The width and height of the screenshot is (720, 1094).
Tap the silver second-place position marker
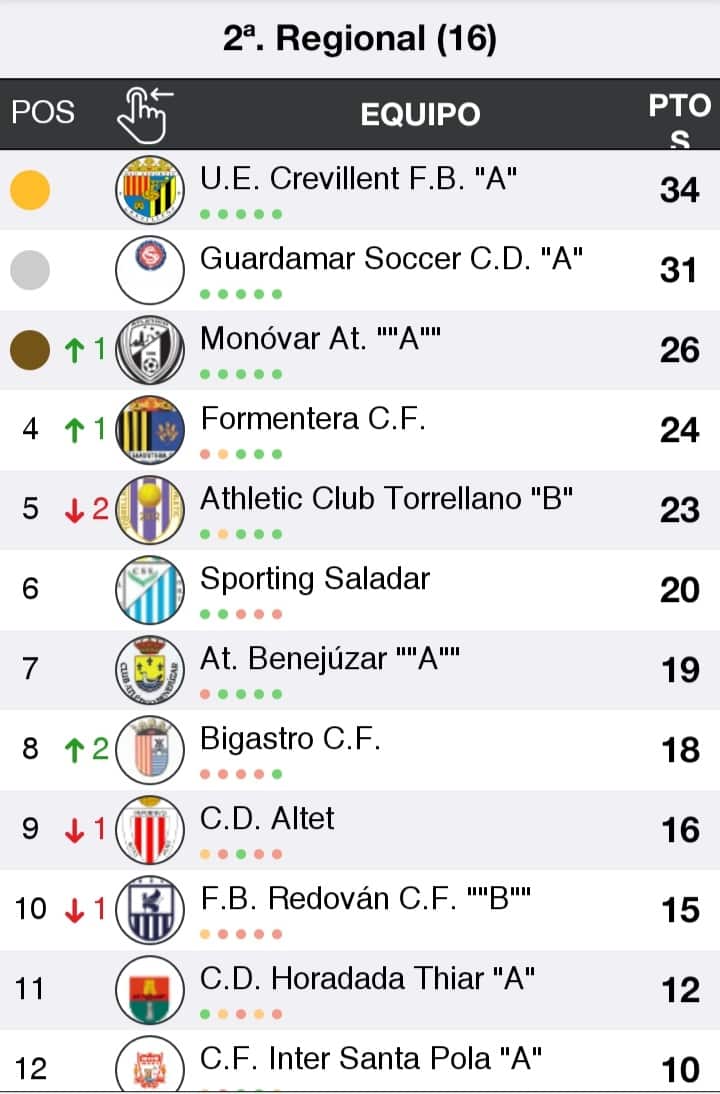point(30,270)
